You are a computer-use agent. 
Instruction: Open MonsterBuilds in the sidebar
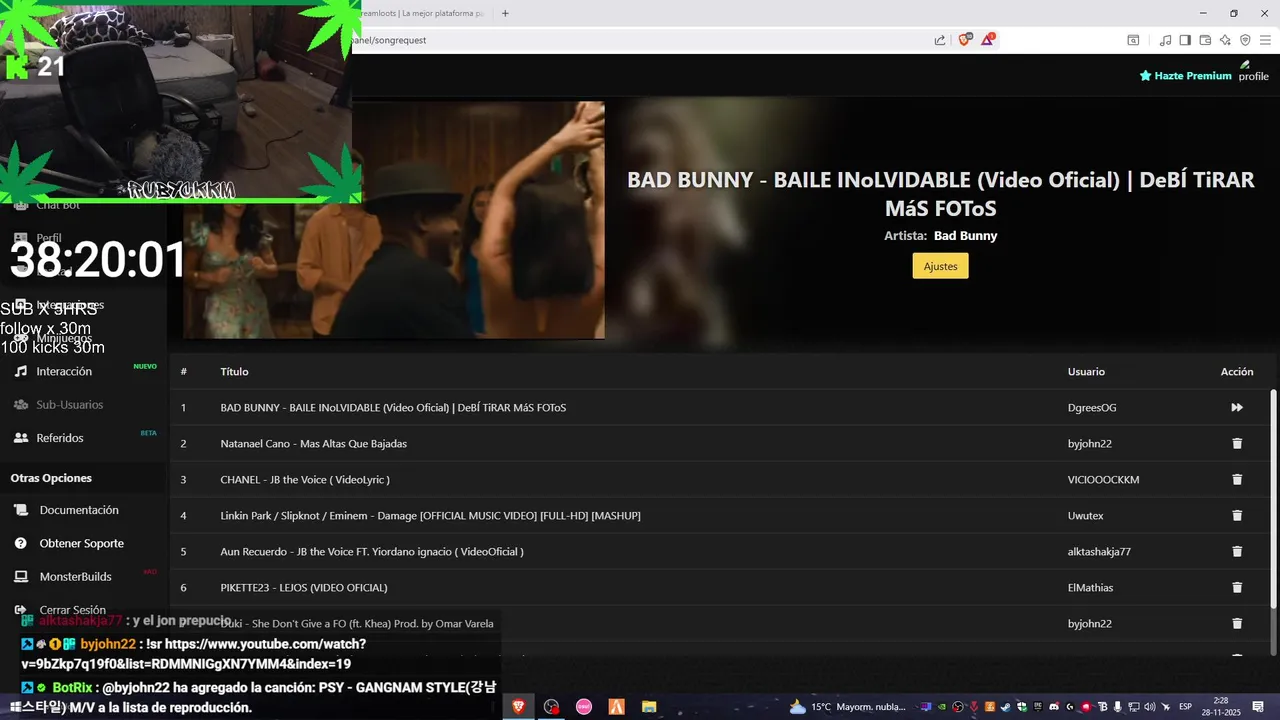(x=75, y=577)
